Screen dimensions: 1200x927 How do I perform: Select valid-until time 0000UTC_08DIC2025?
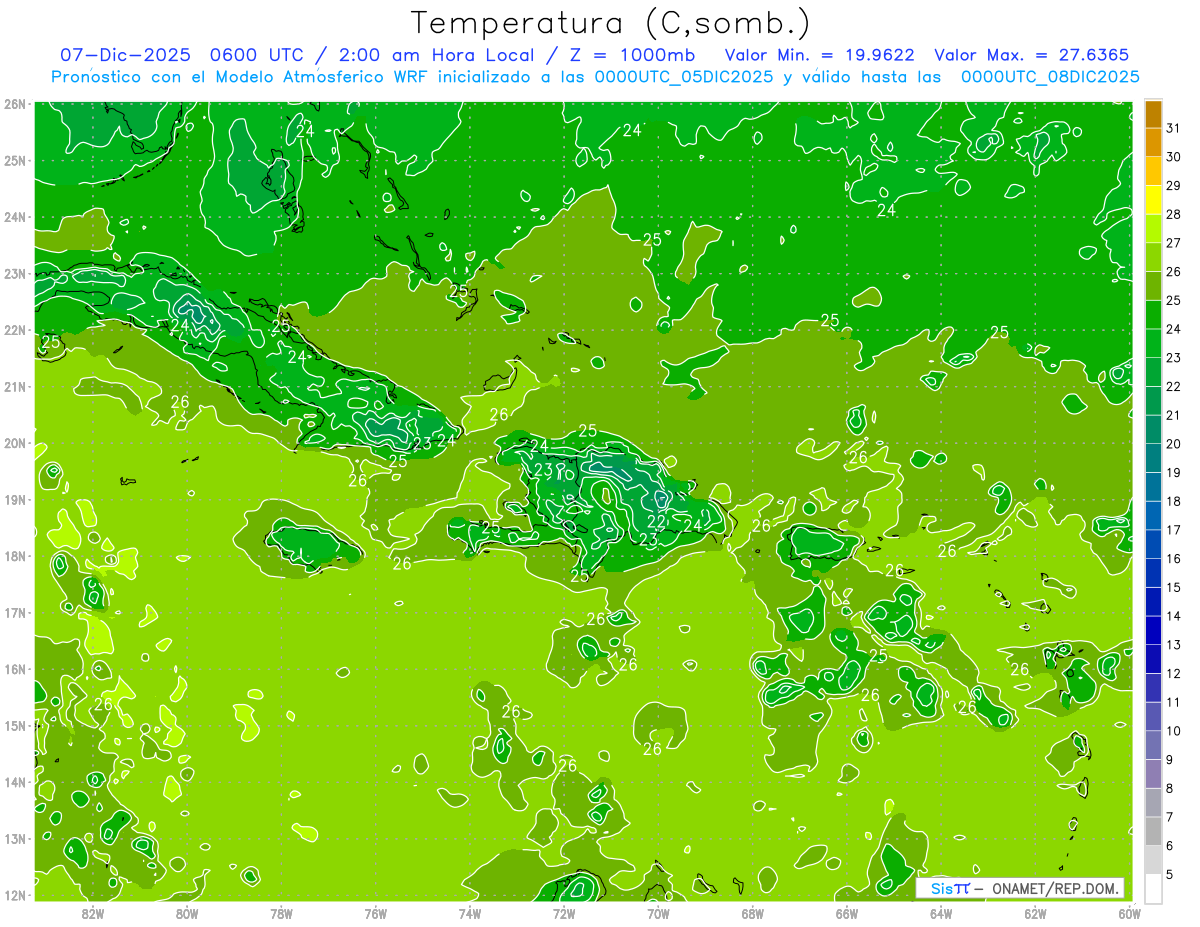point(1050,77)
